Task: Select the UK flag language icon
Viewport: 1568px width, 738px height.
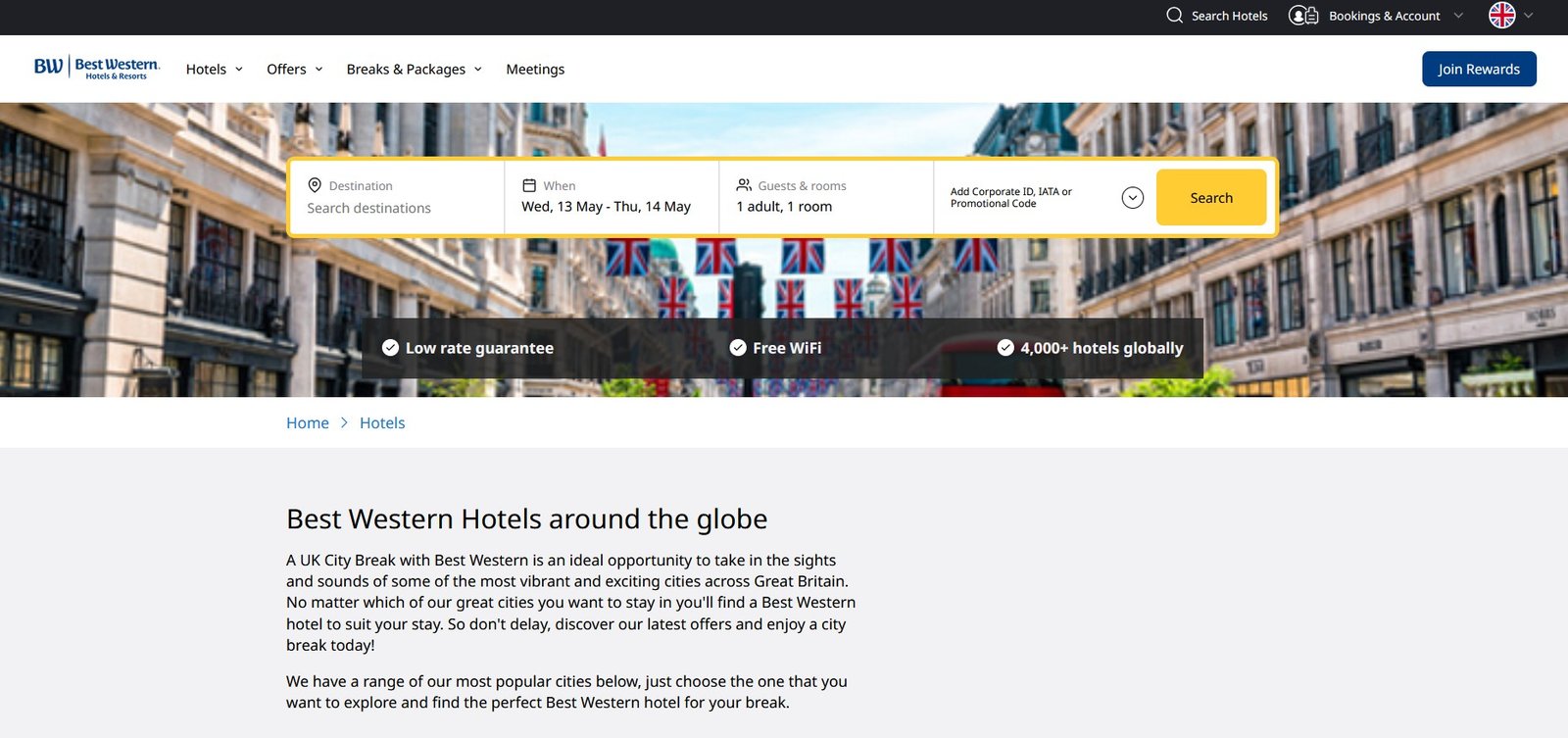Action: tap(1501, 15)
